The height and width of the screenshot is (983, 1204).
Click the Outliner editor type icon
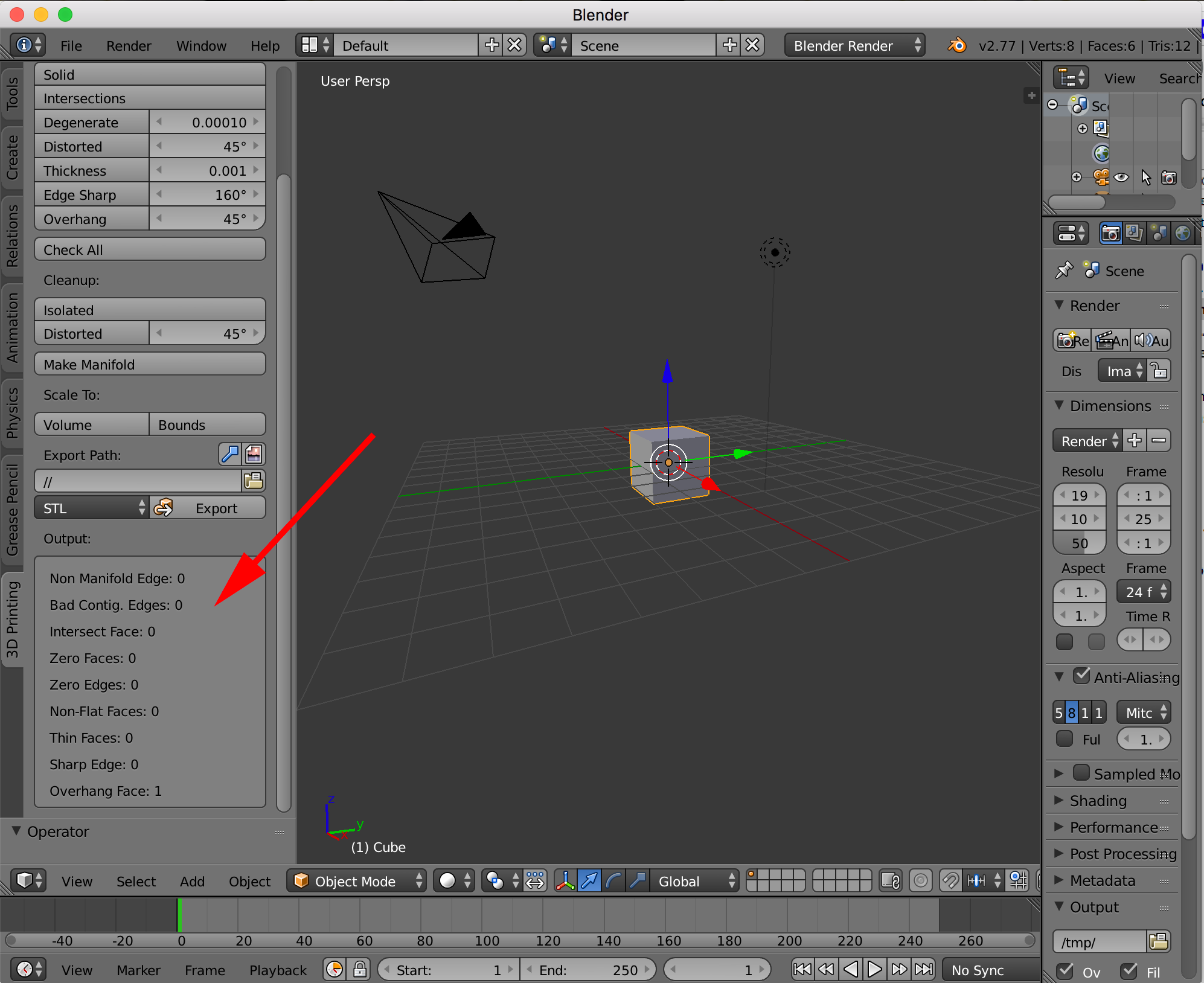coord(1071,78)
